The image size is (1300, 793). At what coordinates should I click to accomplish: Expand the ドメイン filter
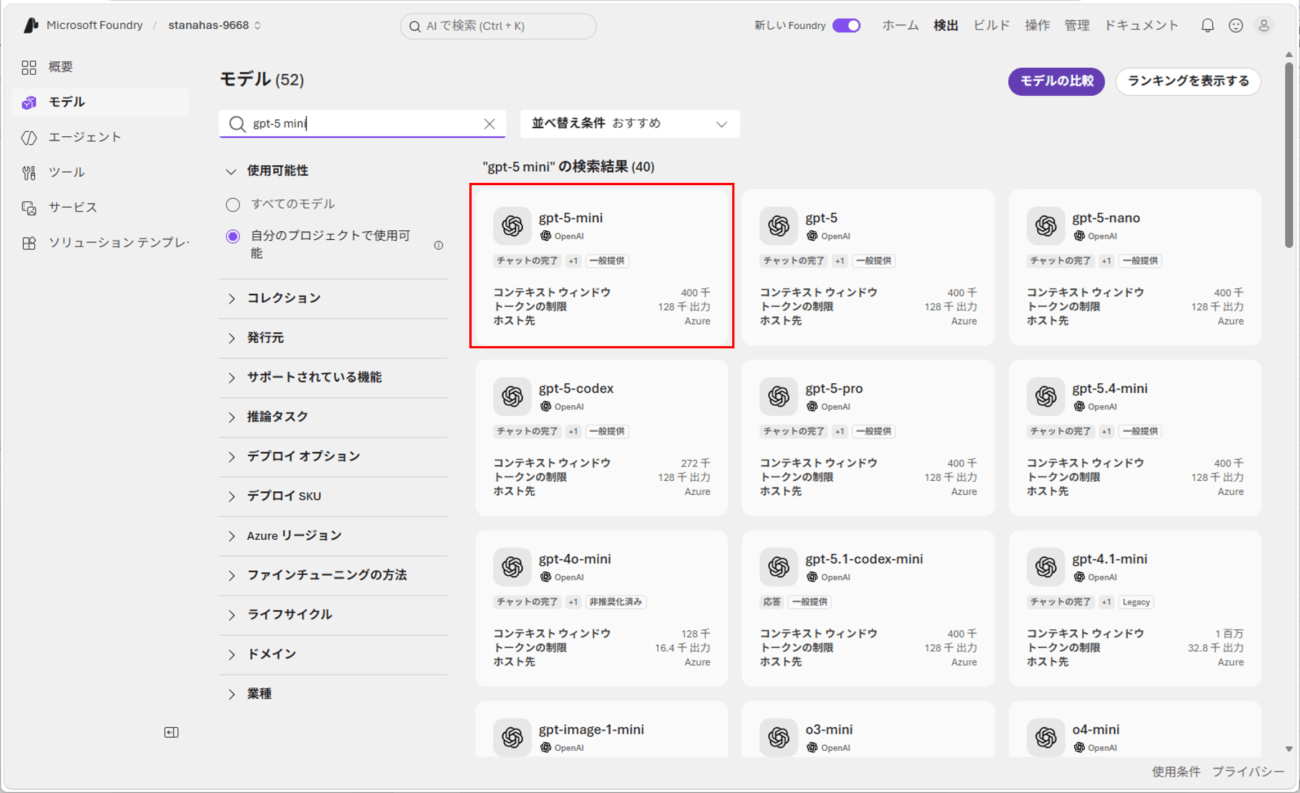333,654
